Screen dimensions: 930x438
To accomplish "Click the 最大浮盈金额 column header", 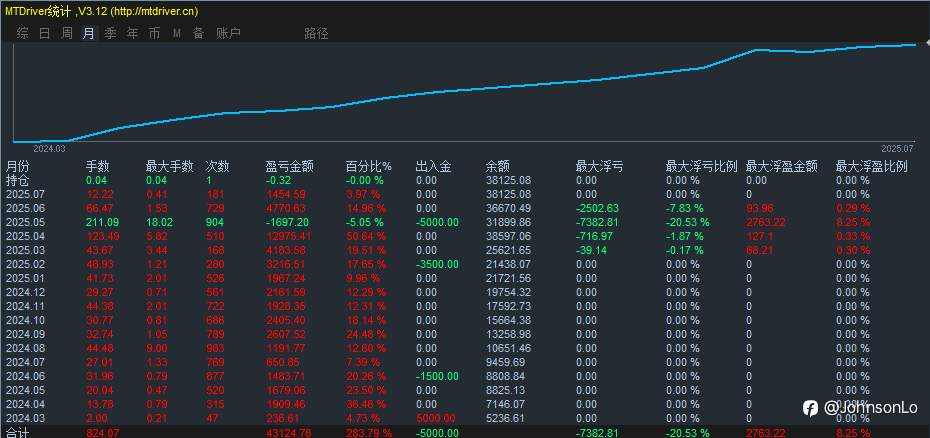I will coord(782,167).
